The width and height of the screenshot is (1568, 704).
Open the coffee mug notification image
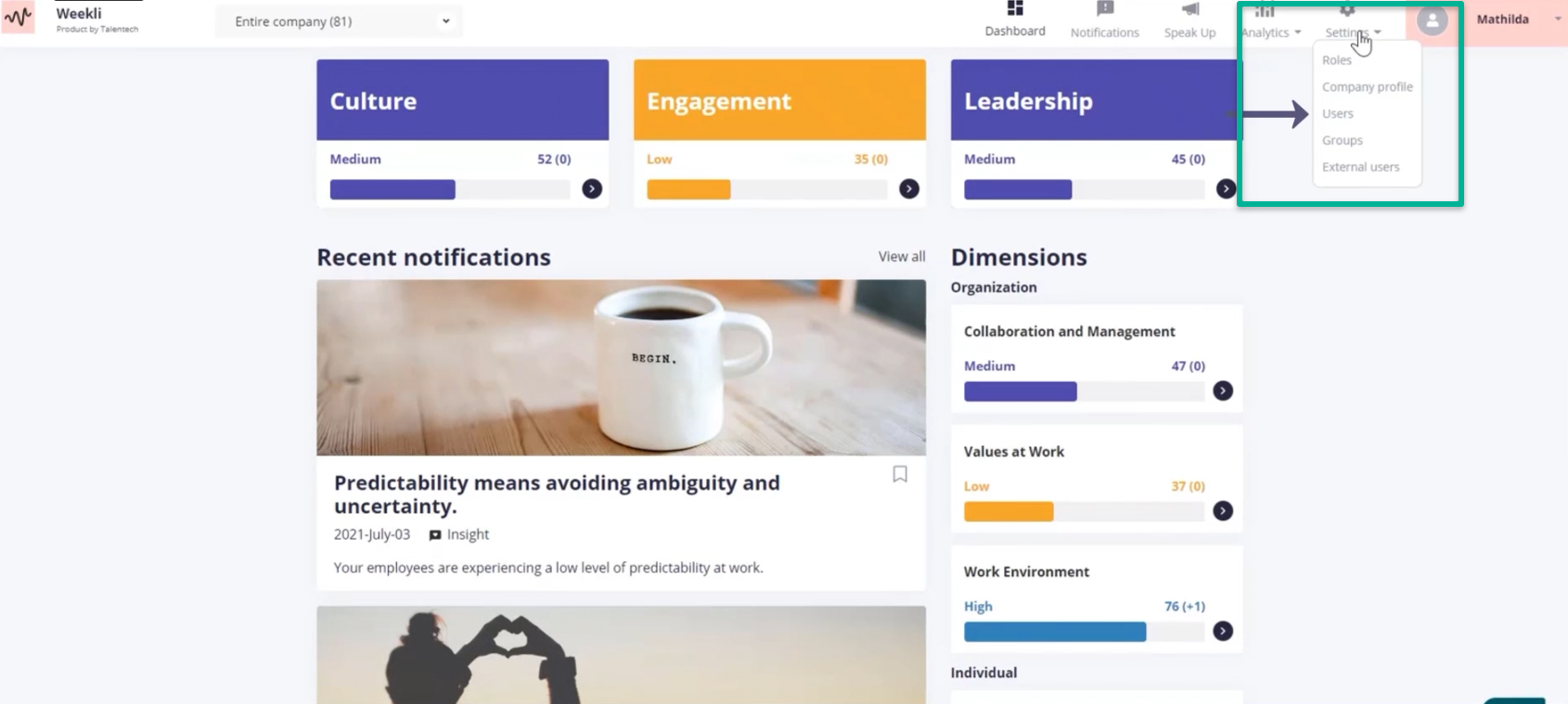[x=621, y=367]
